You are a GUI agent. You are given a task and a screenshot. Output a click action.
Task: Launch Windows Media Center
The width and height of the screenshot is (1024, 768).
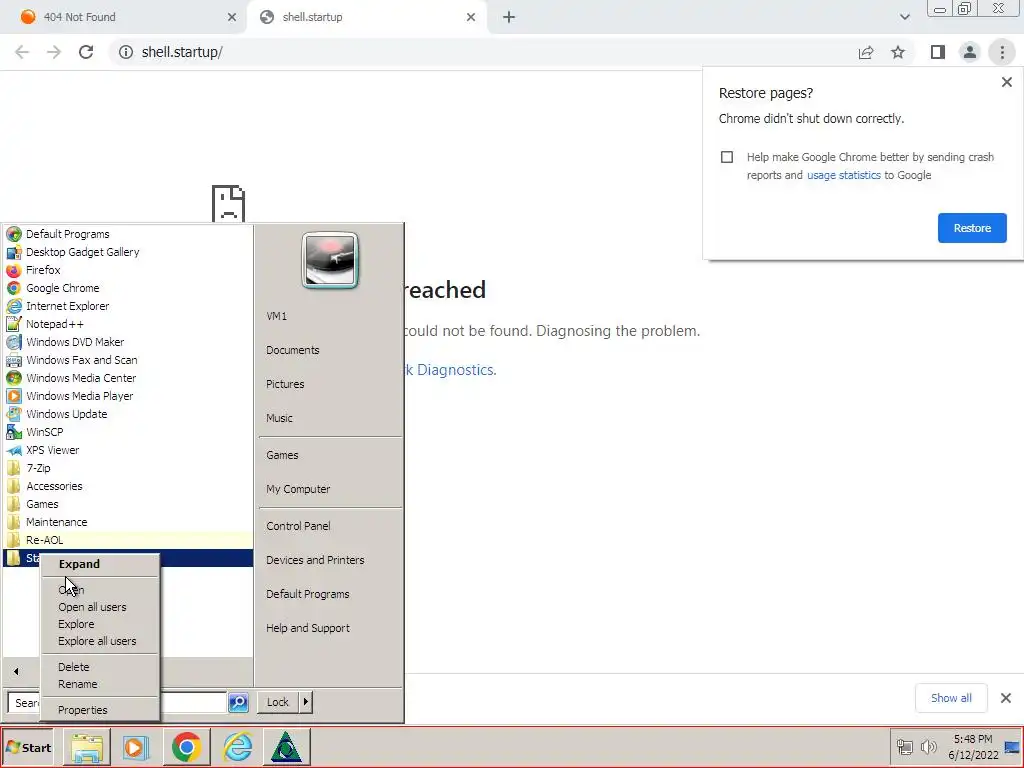point(128,378)
